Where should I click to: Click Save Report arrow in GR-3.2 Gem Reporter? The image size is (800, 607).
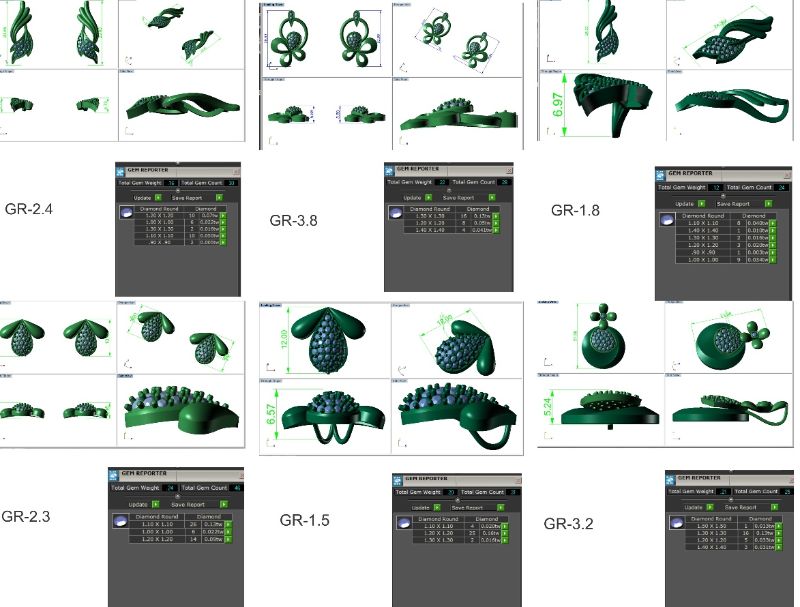[x=774, y=507]
